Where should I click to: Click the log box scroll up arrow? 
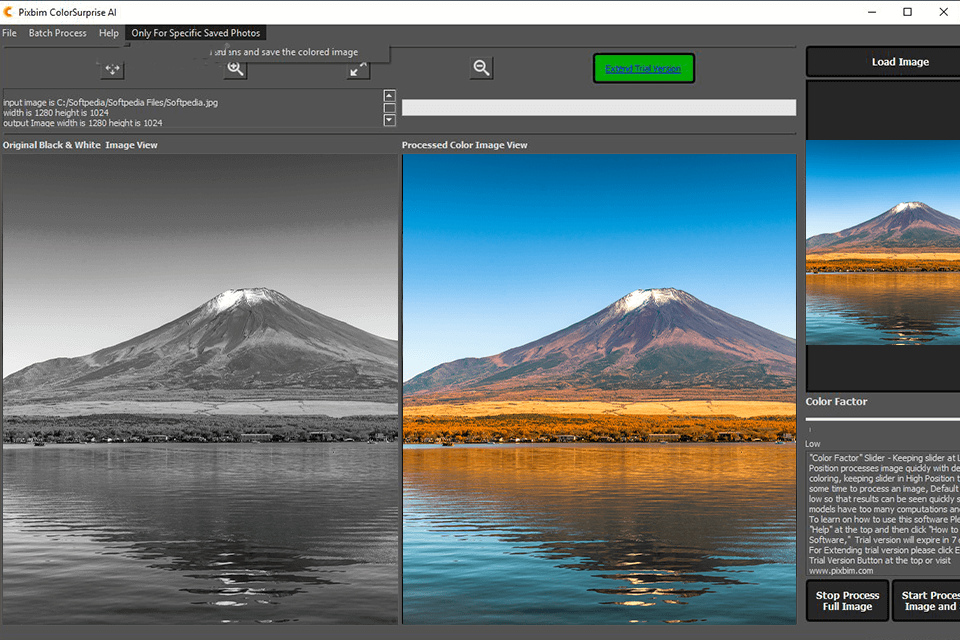click(389, 96)
